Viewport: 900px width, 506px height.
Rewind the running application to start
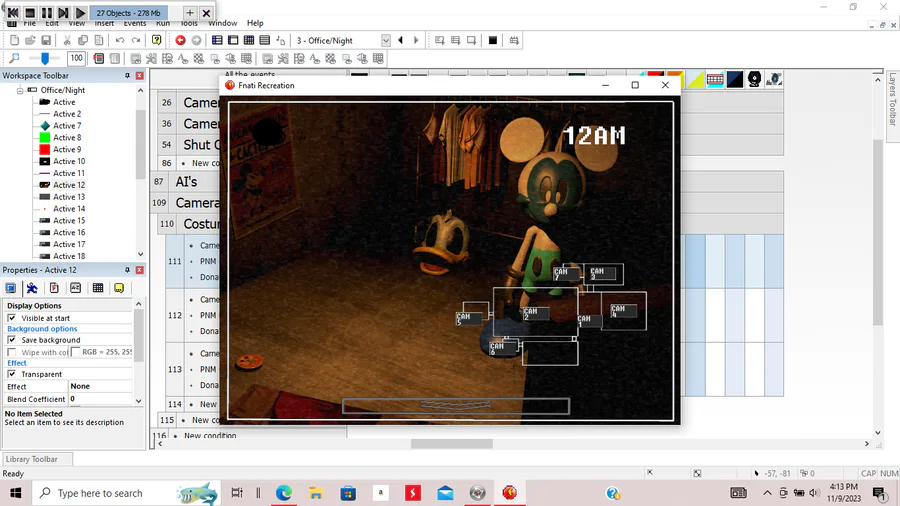(x=13, y=12)
